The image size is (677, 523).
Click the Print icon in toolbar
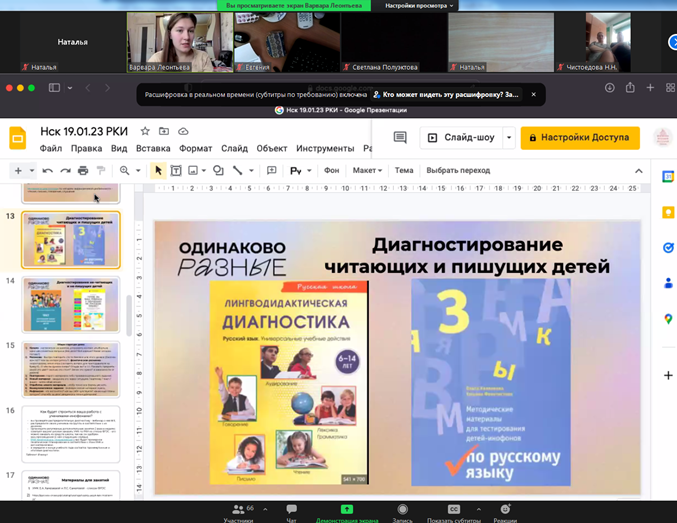83,171
